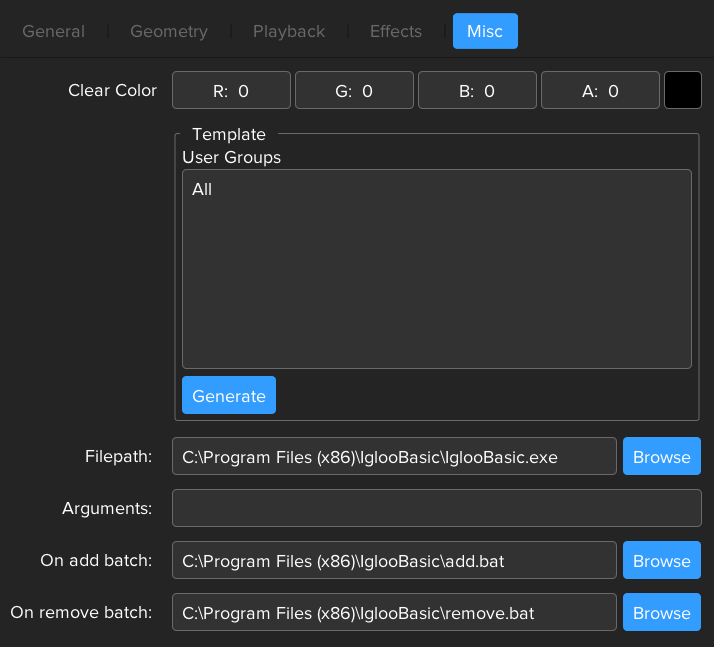Click the Filepath text field

pyautogui.click(x=394, y=456)
